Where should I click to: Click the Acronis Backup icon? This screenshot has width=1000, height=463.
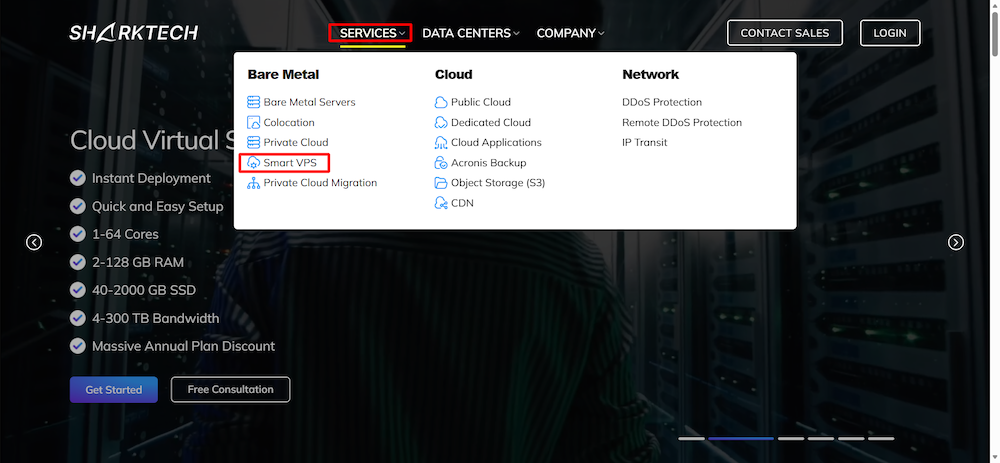tap(441, 163)
